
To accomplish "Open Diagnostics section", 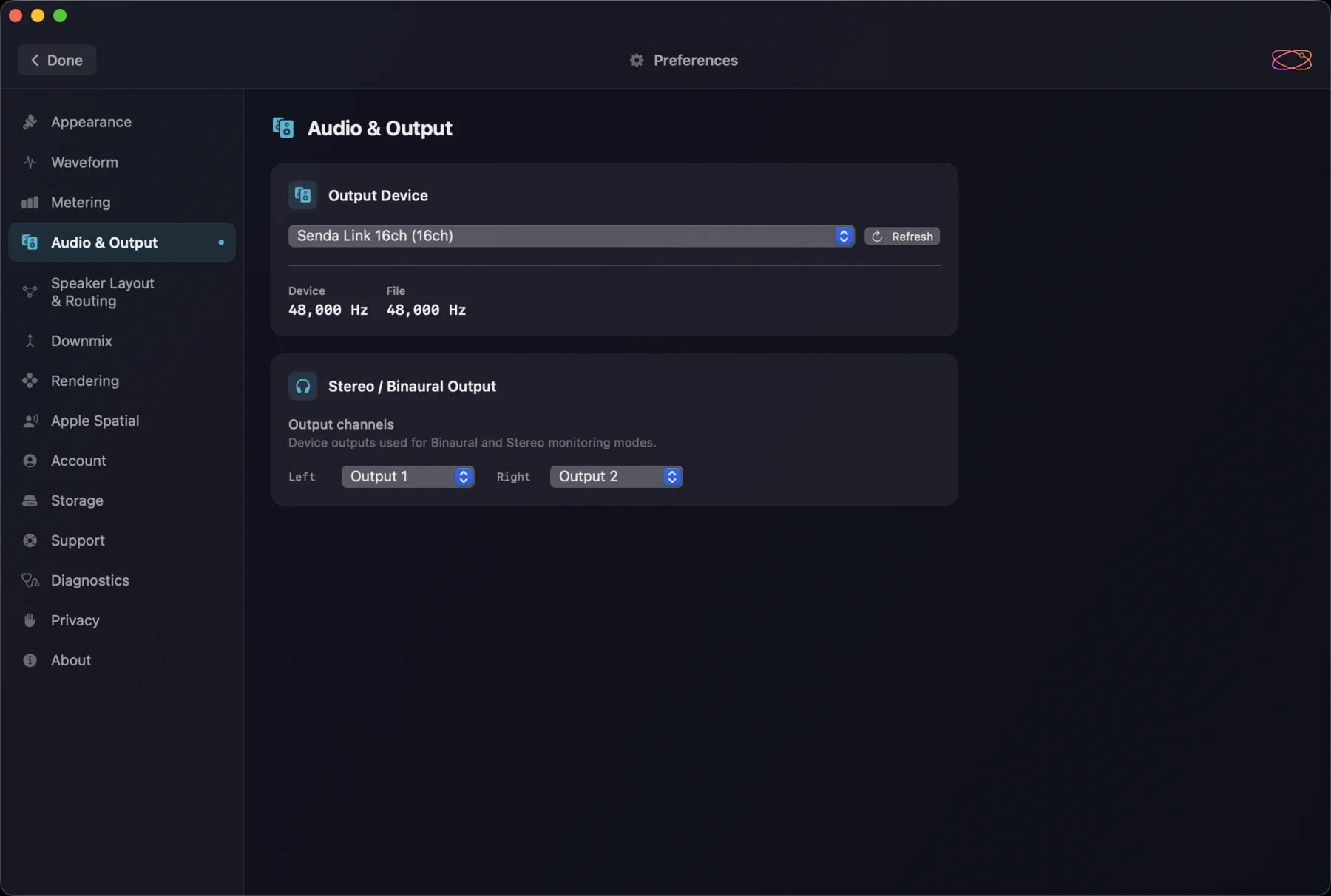I will coord(122,580).
